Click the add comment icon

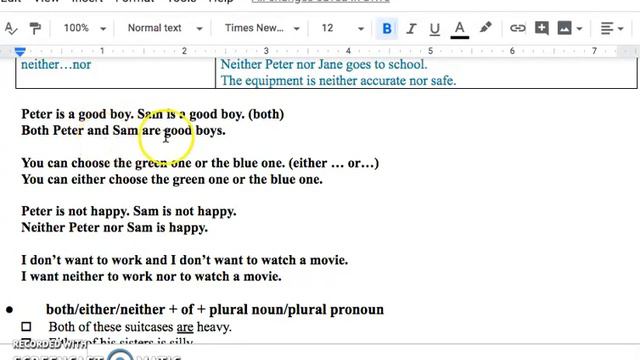[x=542, y=28]
